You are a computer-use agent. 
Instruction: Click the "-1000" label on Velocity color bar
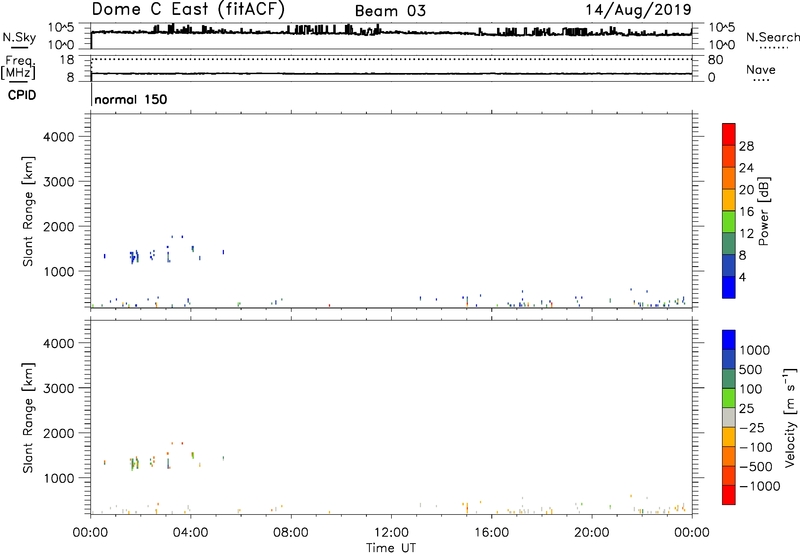[759, 486]
